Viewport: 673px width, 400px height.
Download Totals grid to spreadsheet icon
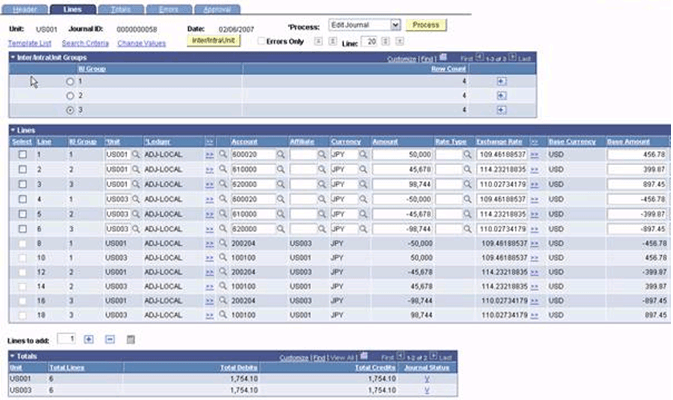(x=364, y=356)
